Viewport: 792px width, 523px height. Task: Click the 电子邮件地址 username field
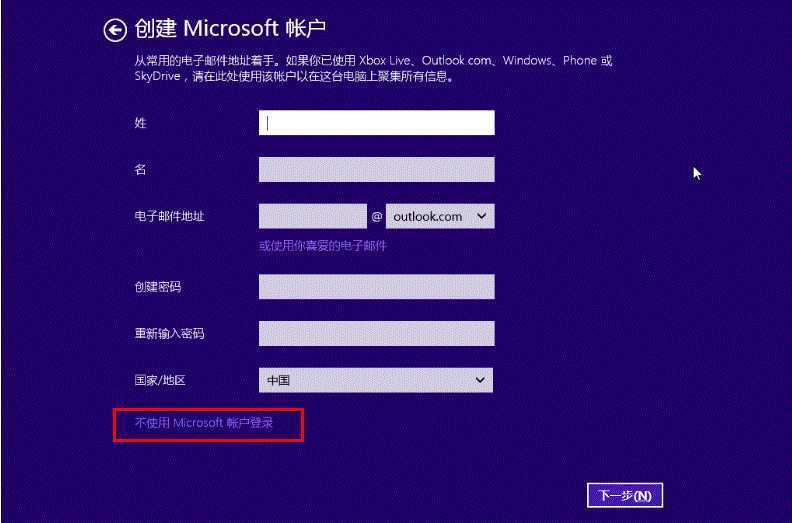click(313, 216)
